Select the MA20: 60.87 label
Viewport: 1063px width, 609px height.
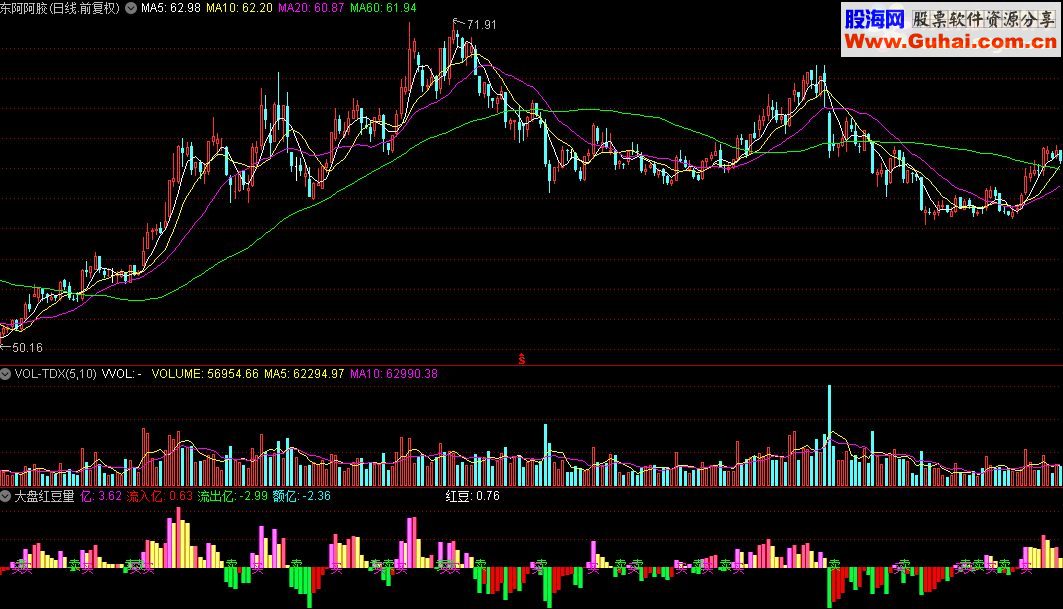(x=311, y=8)
